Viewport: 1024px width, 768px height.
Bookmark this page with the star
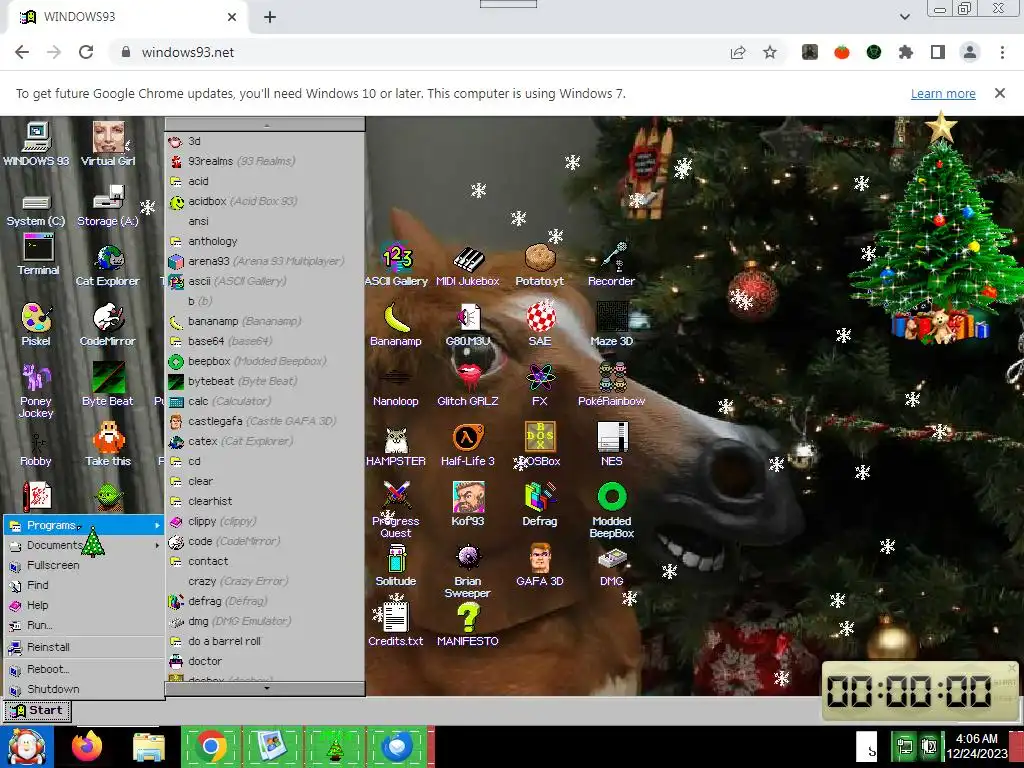pos(770,52)
